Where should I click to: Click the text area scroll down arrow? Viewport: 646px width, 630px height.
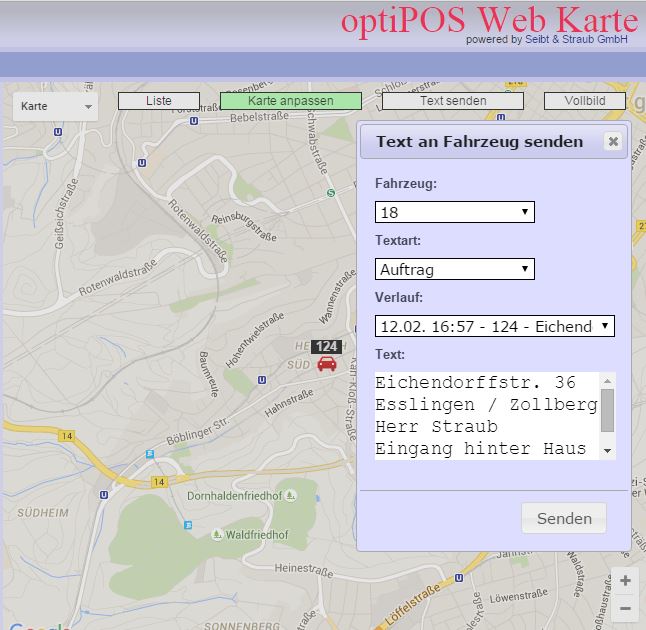(607, 451)
